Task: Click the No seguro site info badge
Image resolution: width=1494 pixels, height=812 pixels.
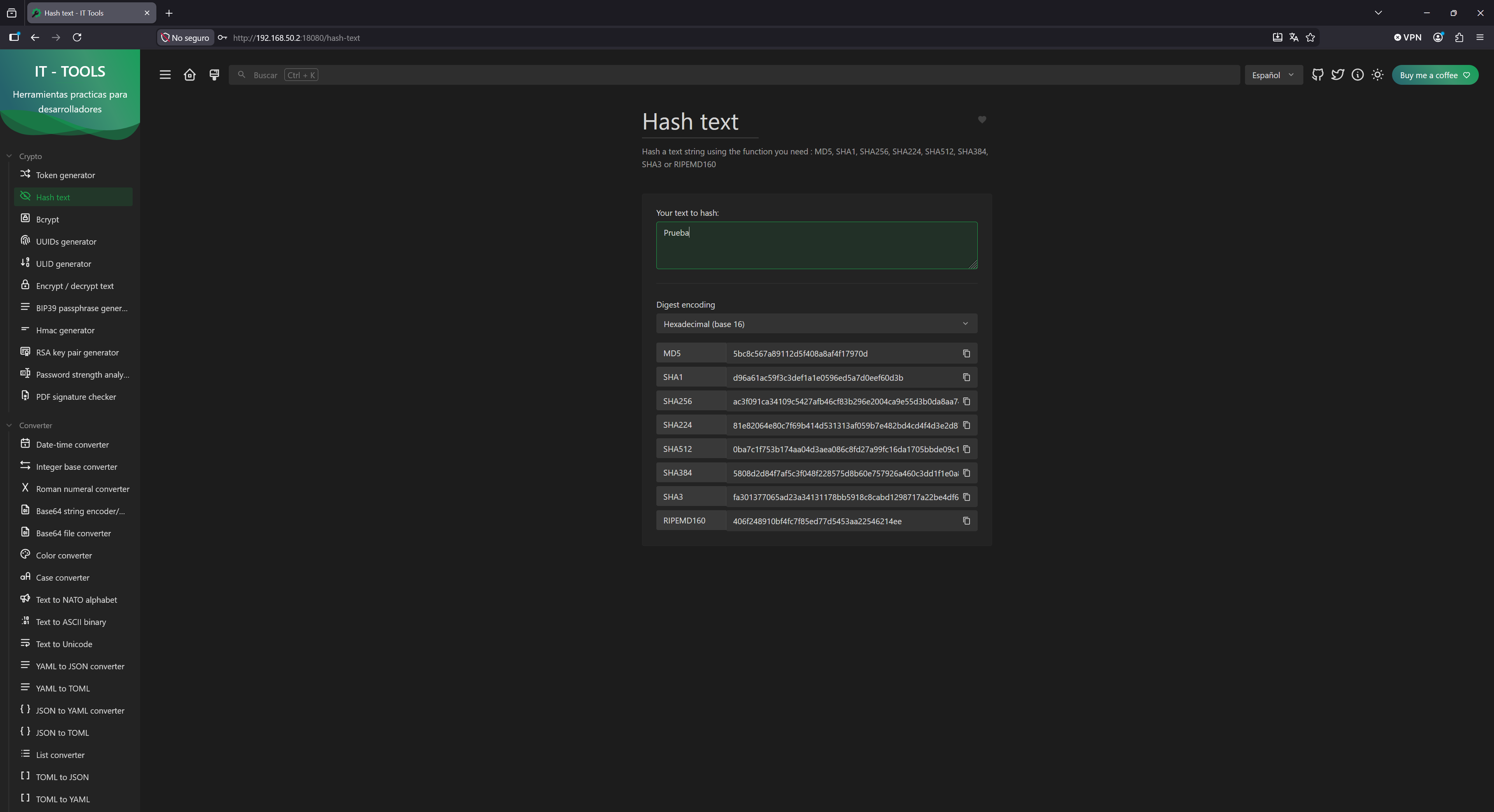Action: pos(185,38)
